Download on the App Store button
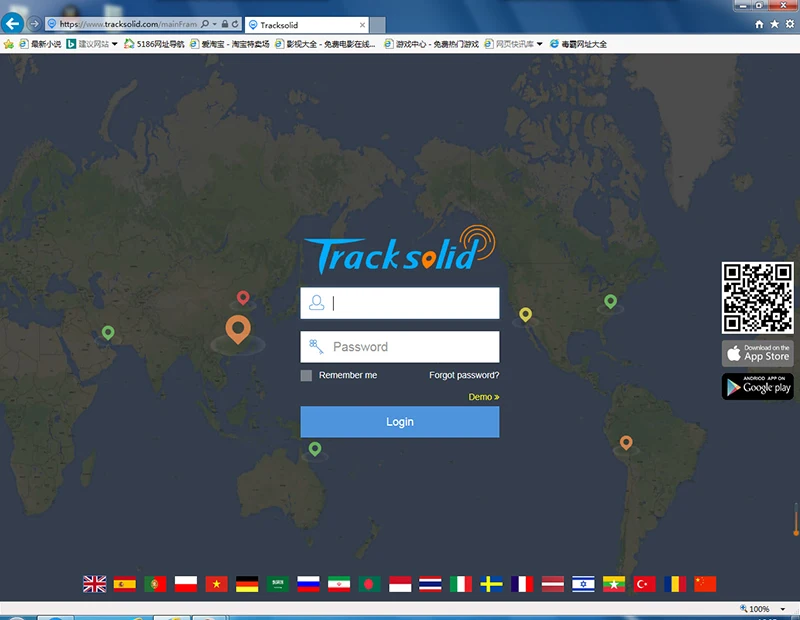This screenshot has width=800, height=620. click(x=758, y=353)
